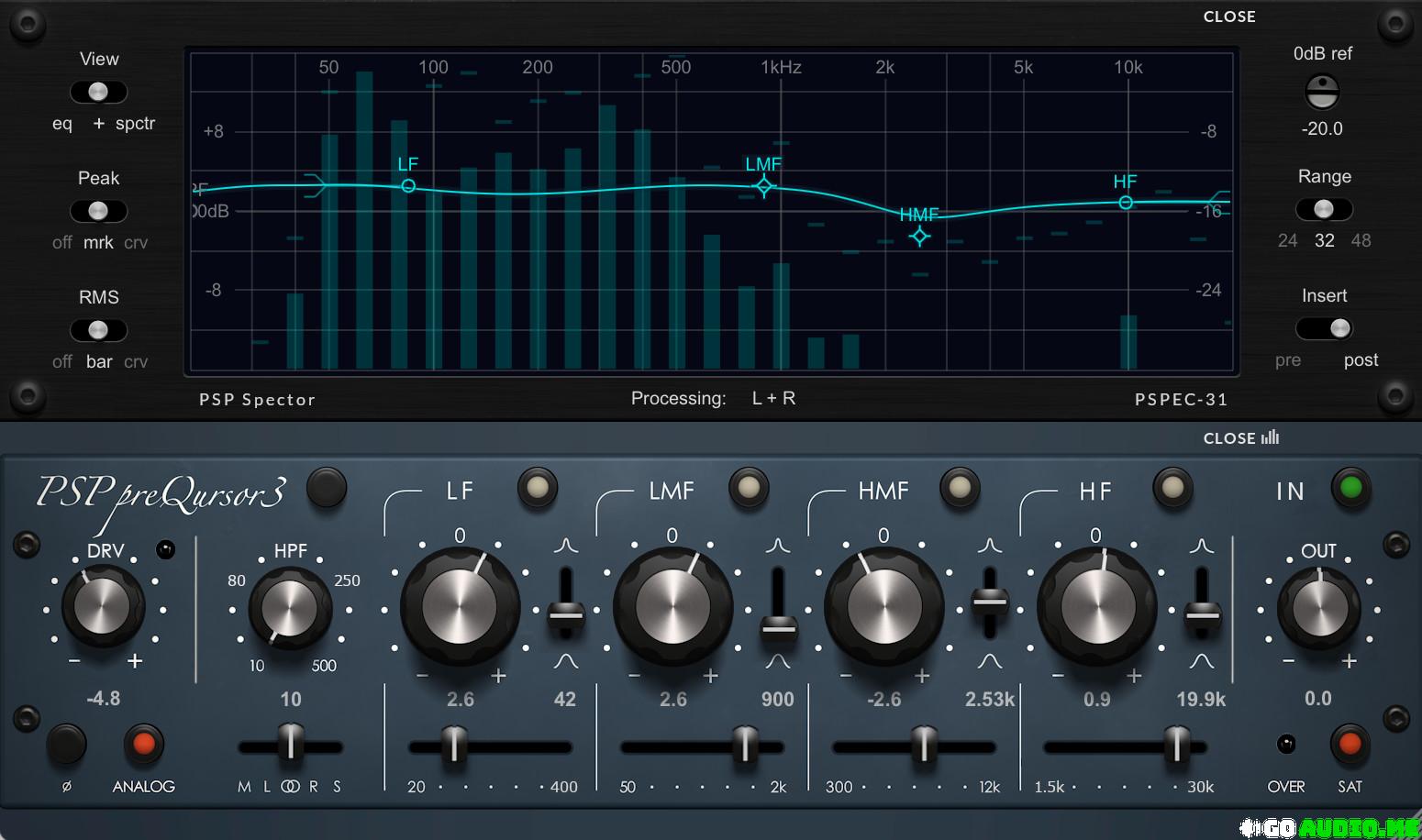Disable the IN bypass green button

click(1350, 488)
